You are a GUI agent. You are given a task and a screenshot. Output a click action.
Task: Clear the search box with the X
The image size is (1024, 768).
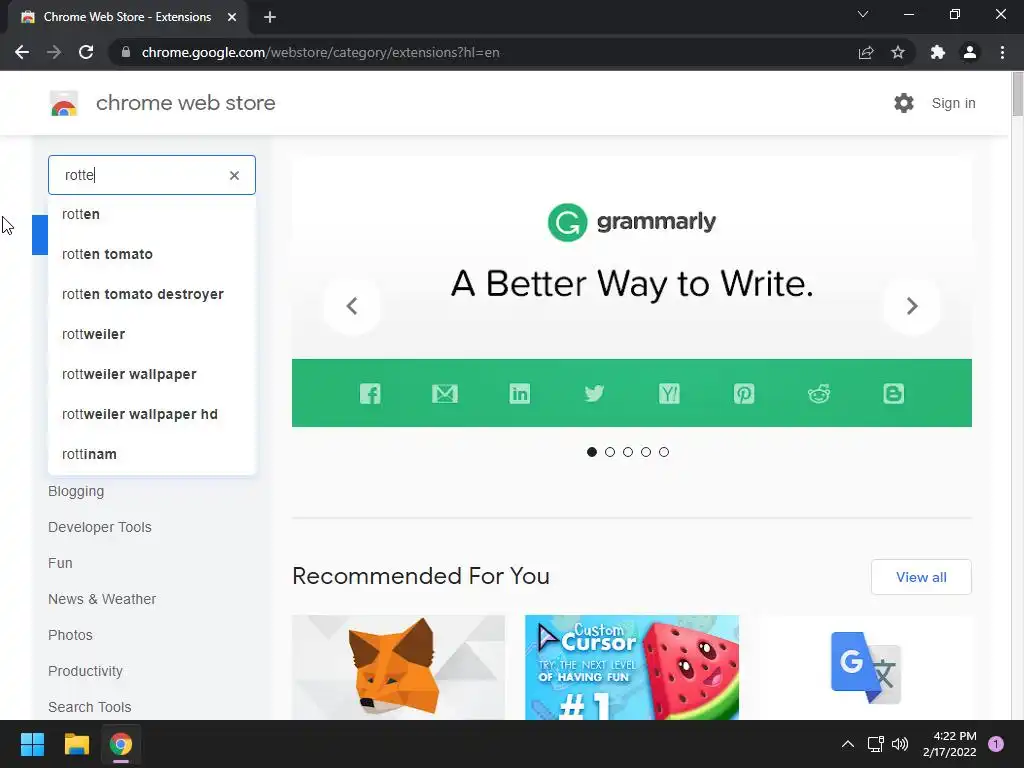[234, 175]
